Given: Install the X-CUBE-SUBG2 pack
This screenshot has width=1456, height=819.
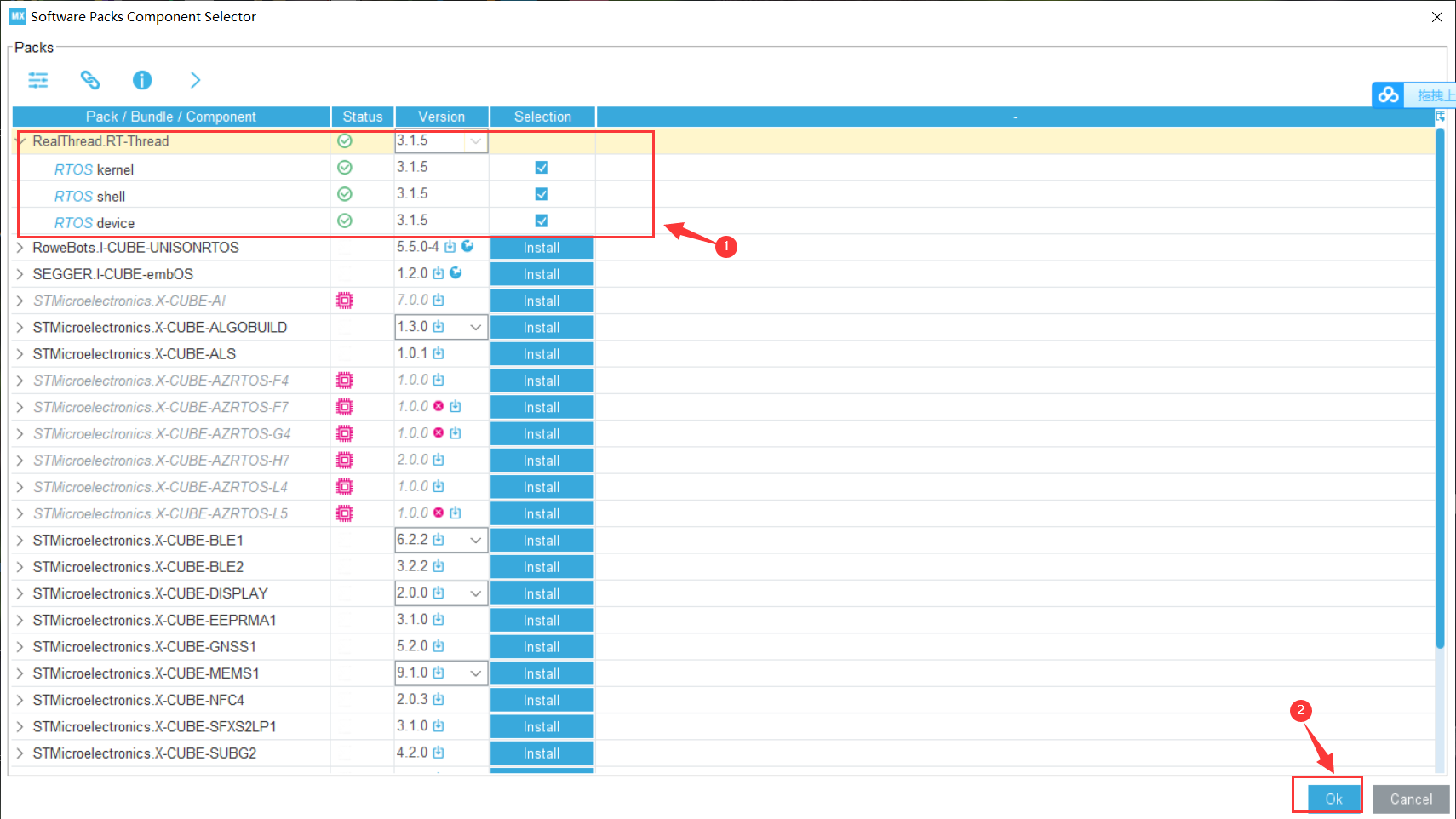Looking at the screenshot, I should click(542, 753).
